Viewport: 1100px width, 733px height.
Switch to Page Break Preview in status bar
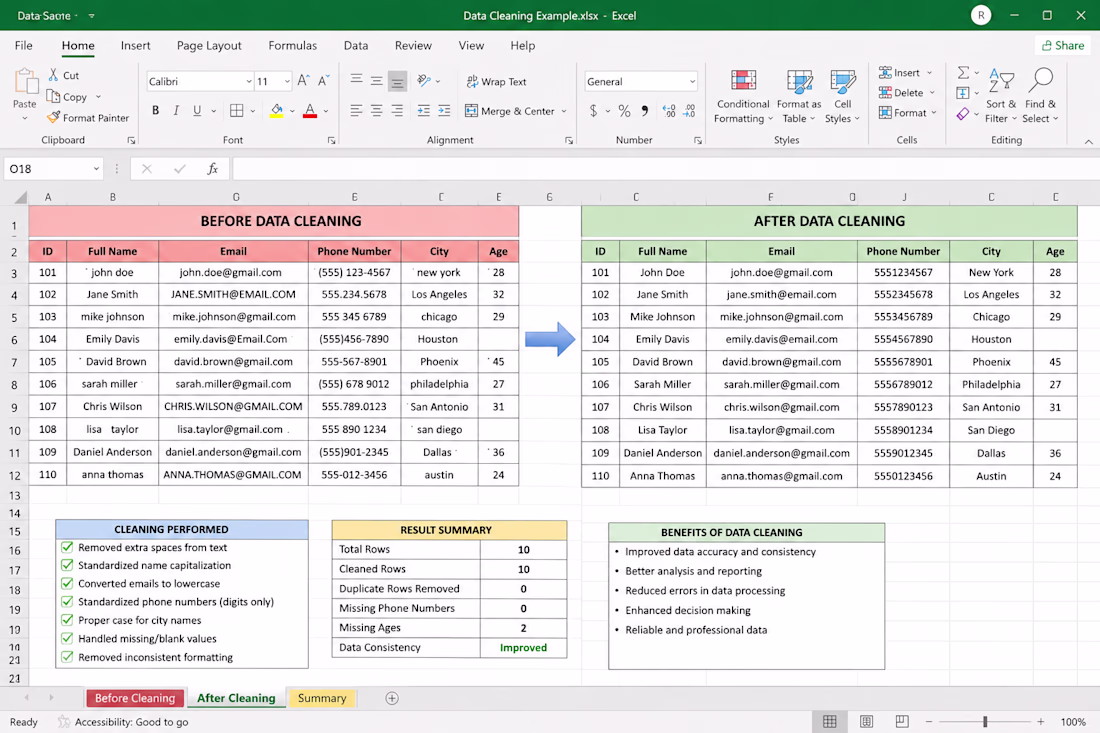[x=902, y=721]
